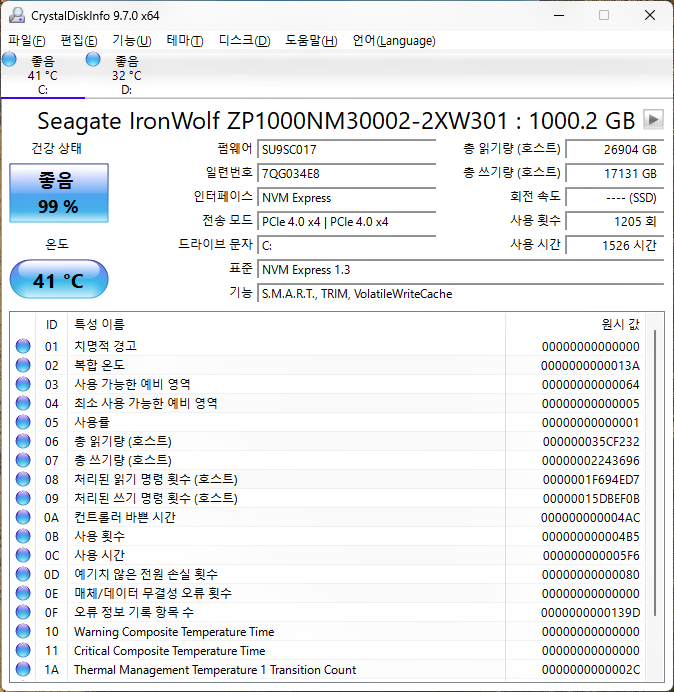Click status circle of 11 Critical Composite Temperature

point(23,650)
